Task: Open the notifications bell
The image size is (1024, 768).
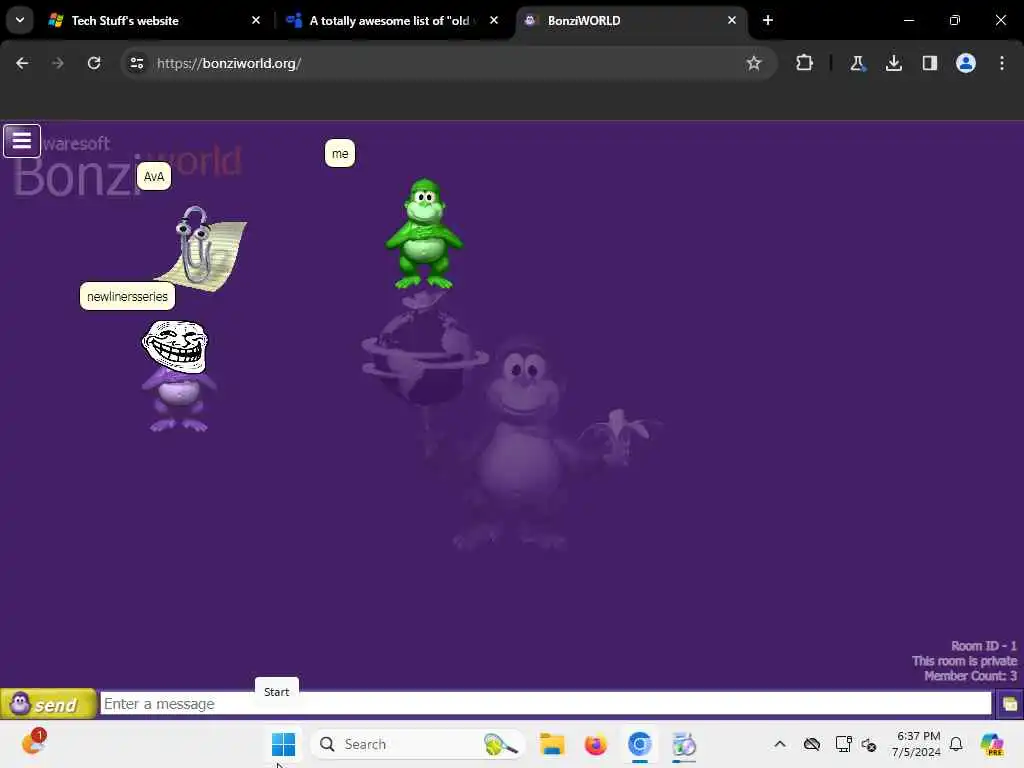Action: tap(956, 744)
